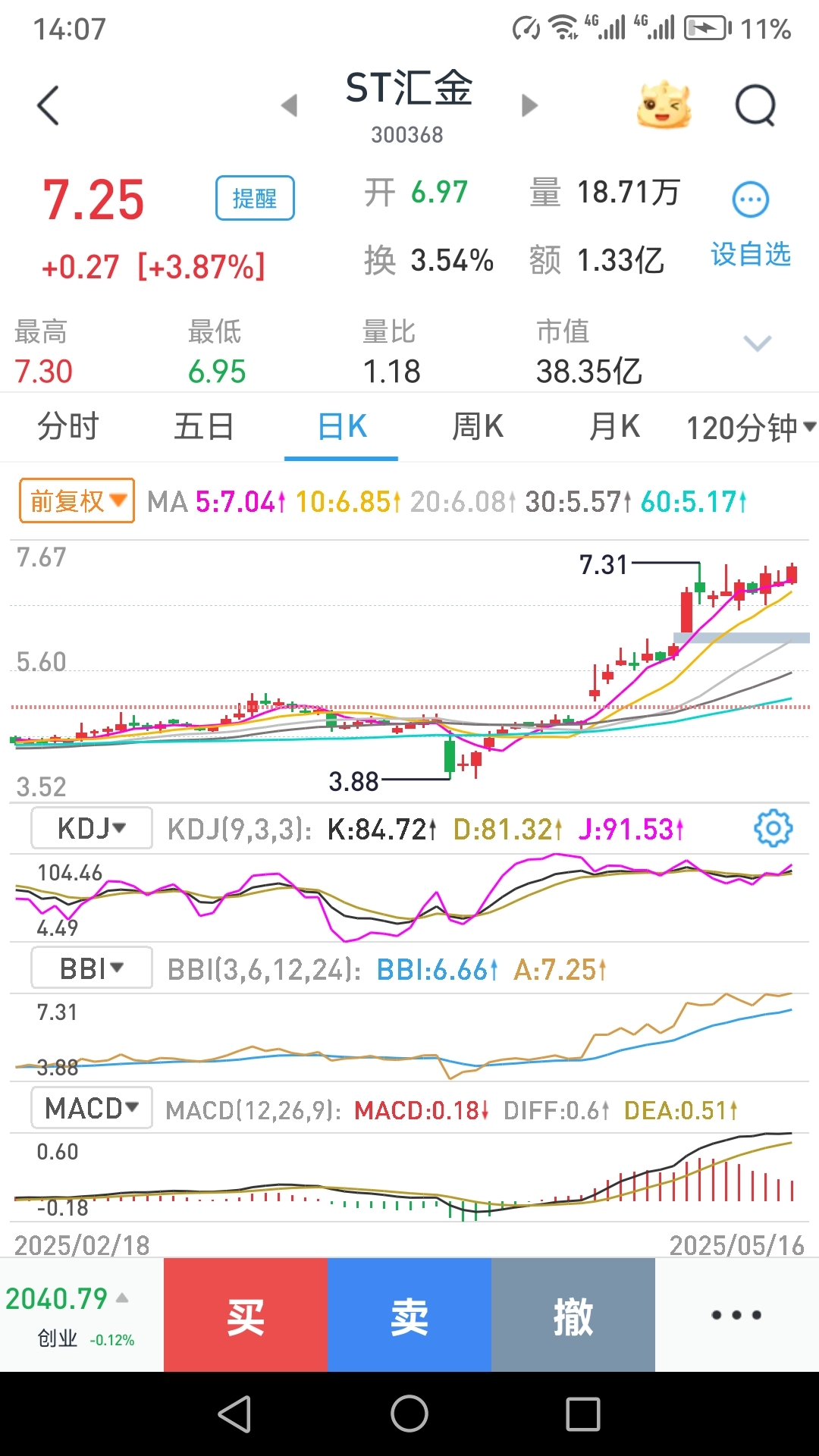Viewport: 819px width, 1456px height.
Task: Open the 120分钟 period dropdown
Action: pyautogui.click(x=751, y=428)
